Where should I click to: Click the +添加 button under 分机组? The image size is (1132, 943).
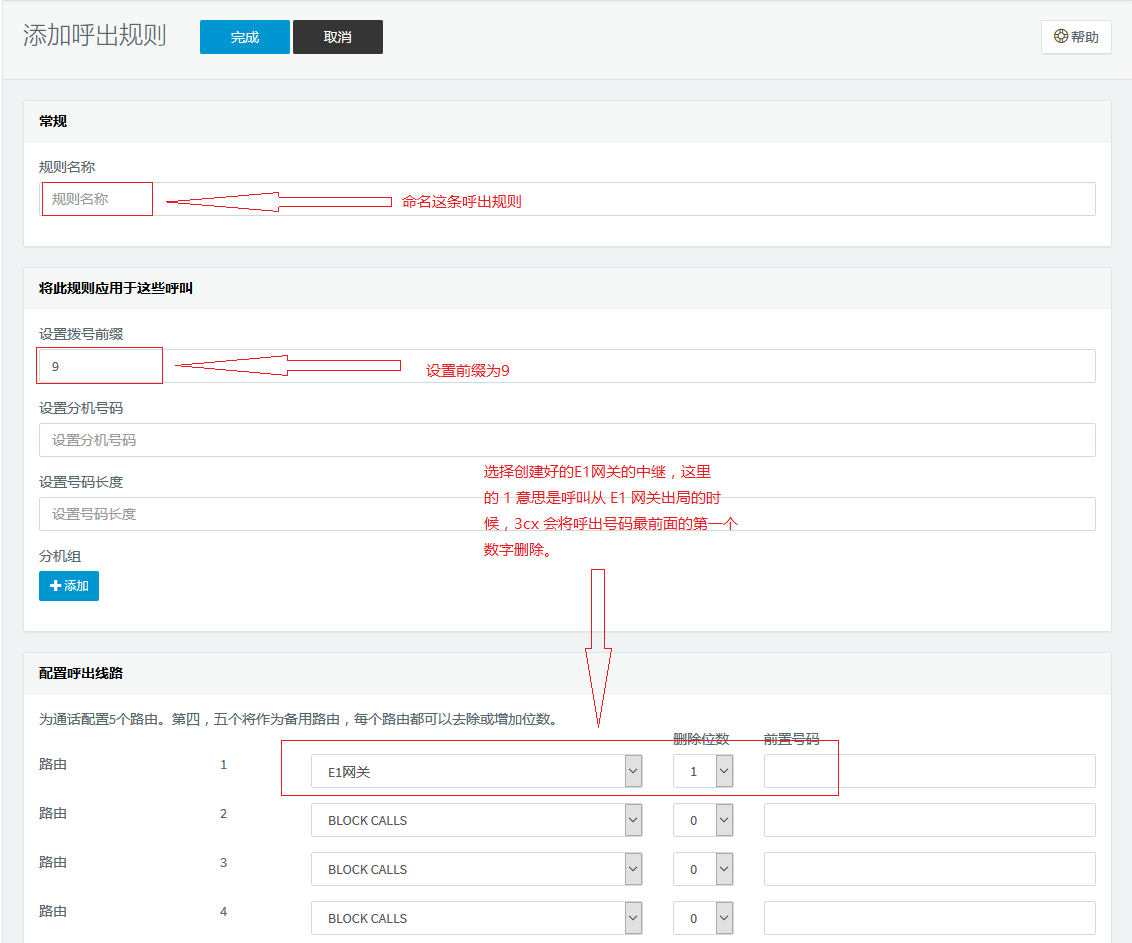tap(69, 586)
